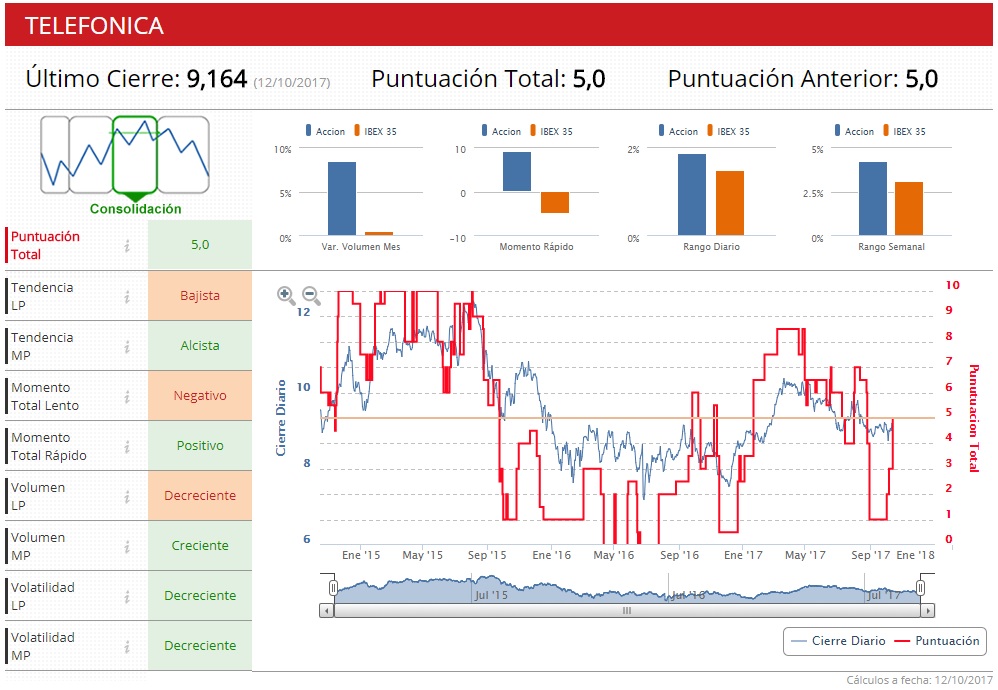Screen dimensions: 998x690
Task: Toggle IBEX 35 legend in Rango Diario chart
Action: click(728, 131)
